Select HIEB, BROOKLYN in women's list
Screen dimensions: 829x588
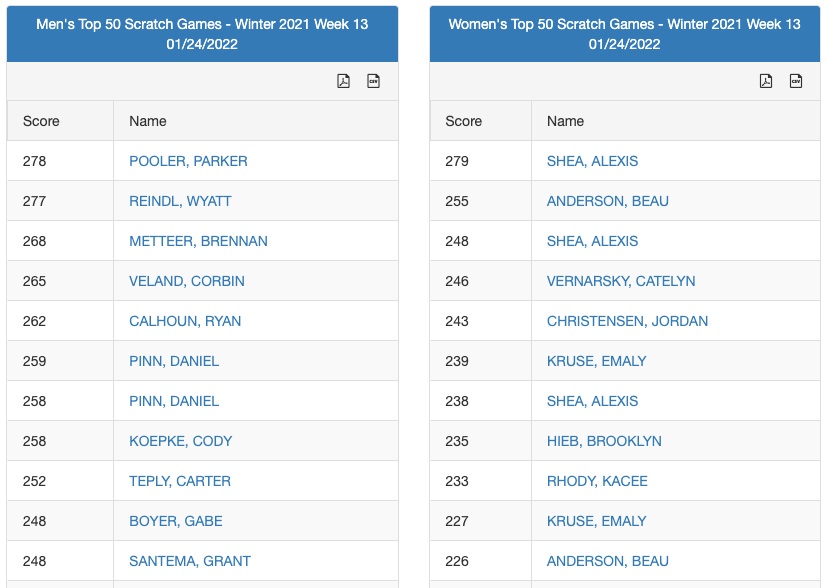point(604,441)
